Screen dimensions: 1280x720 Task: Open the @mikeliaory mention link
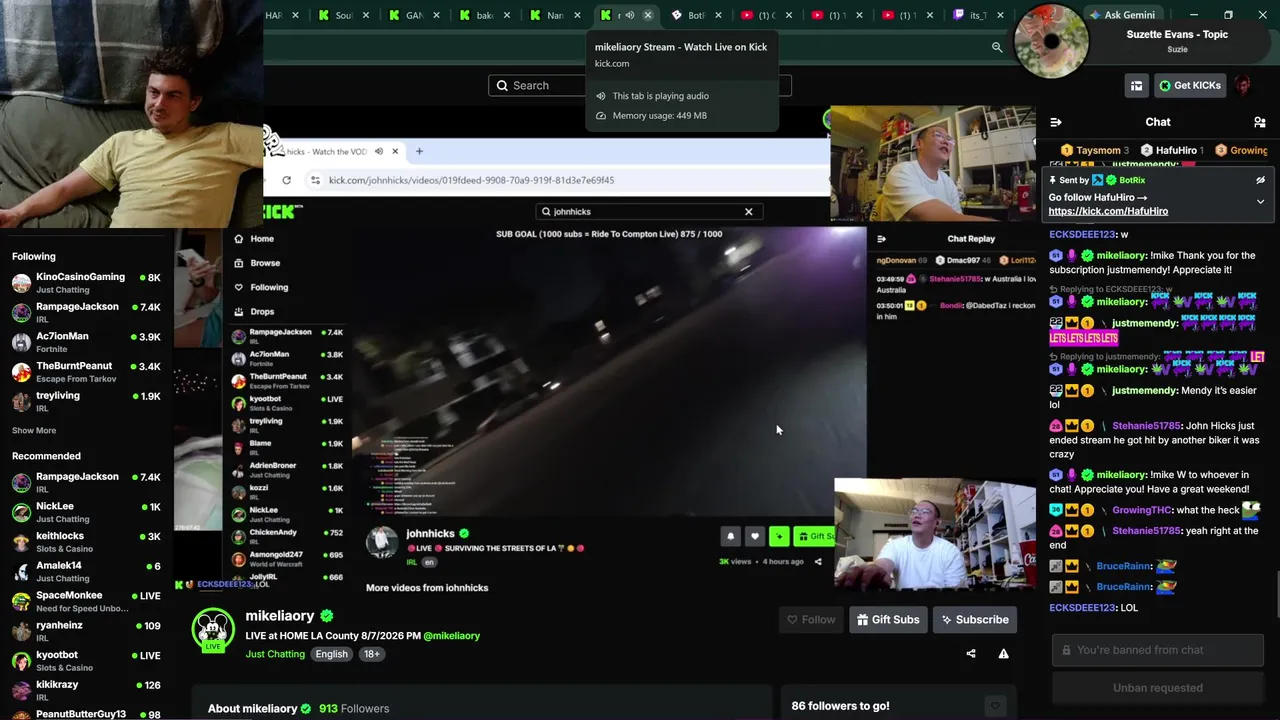(451, 636)
